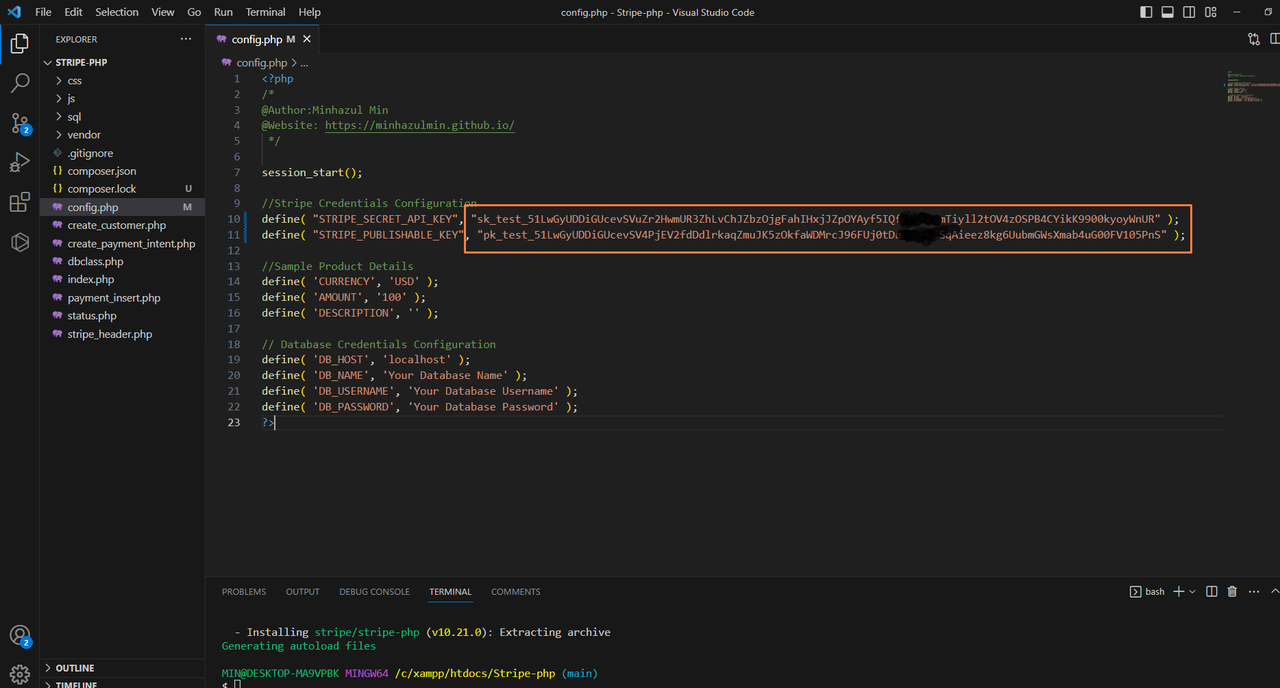Screen dimensions: 1280x688
Task: Open the Terminal menu
Action: (265, 12)
